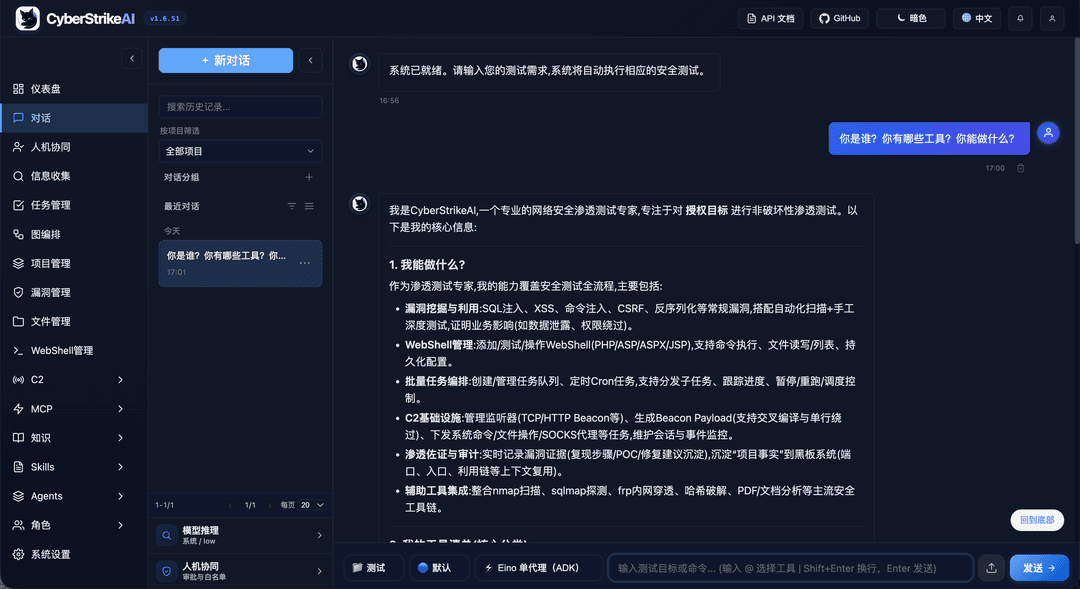Open 任务管理 in sidebar

74,205
